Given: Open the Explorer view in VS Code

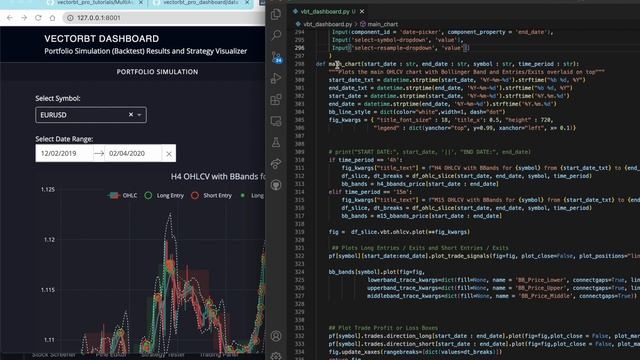Looking at the screenshot, I should coord(276,14).
